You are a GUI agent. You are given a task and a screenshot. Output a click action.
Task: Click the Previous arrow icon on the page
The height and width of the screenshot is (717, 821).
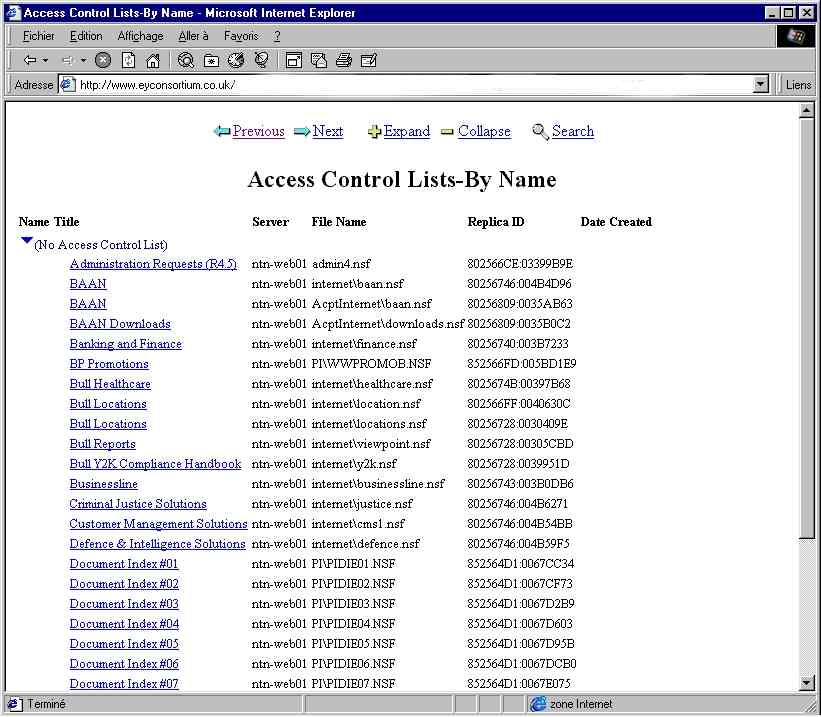click(x=222, y=131)
